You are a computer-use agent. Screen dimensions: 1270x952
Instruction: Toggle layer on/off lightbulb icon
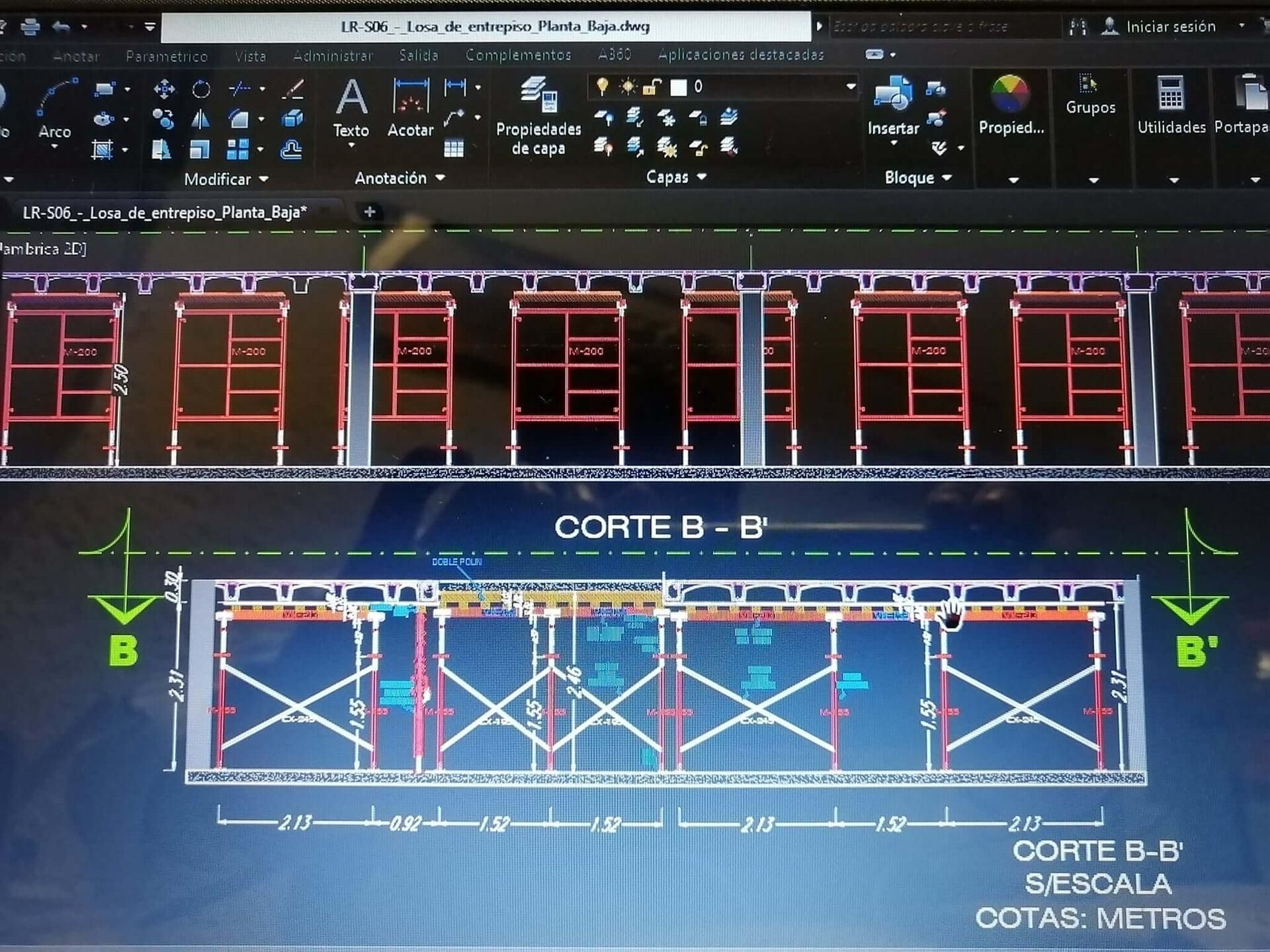coord(602,87)
